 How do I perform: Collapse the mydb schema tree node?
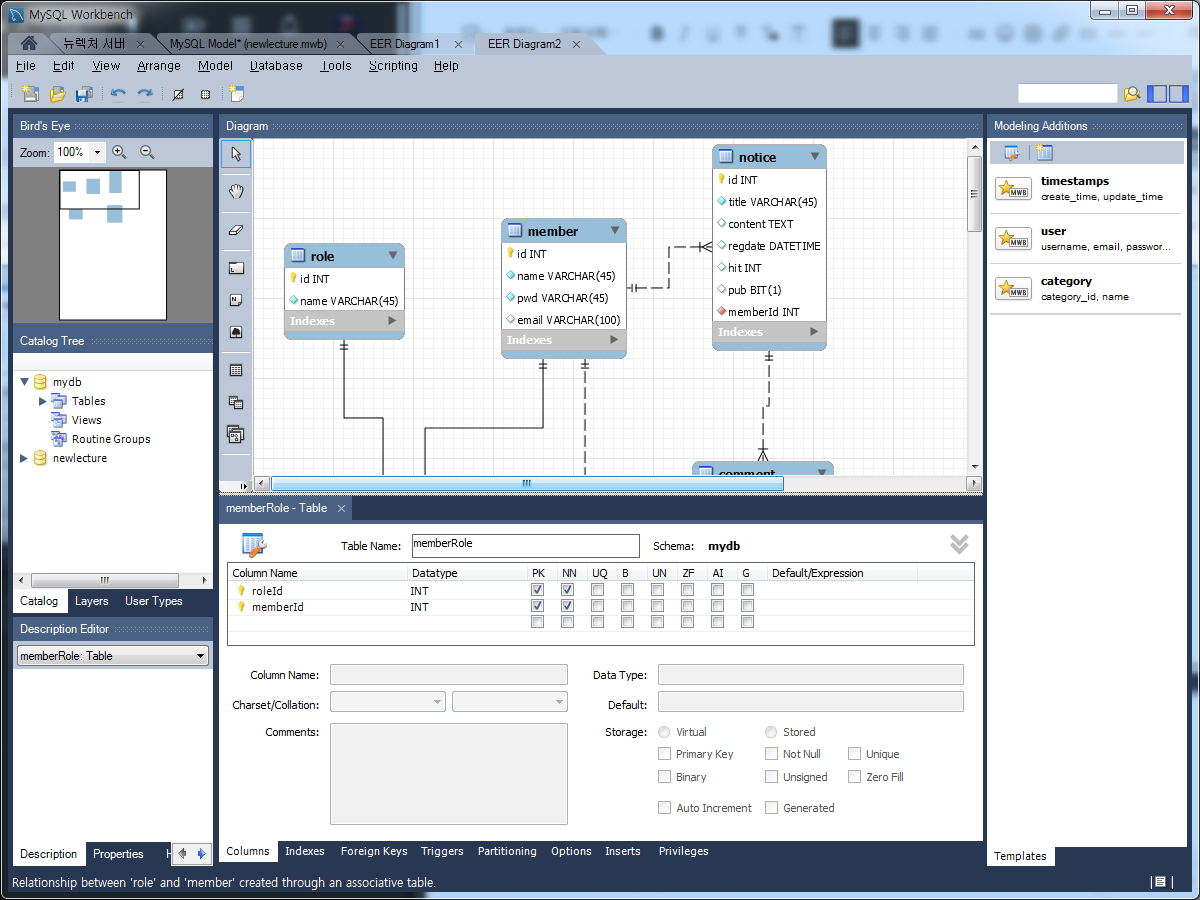(x=25, y=382)
